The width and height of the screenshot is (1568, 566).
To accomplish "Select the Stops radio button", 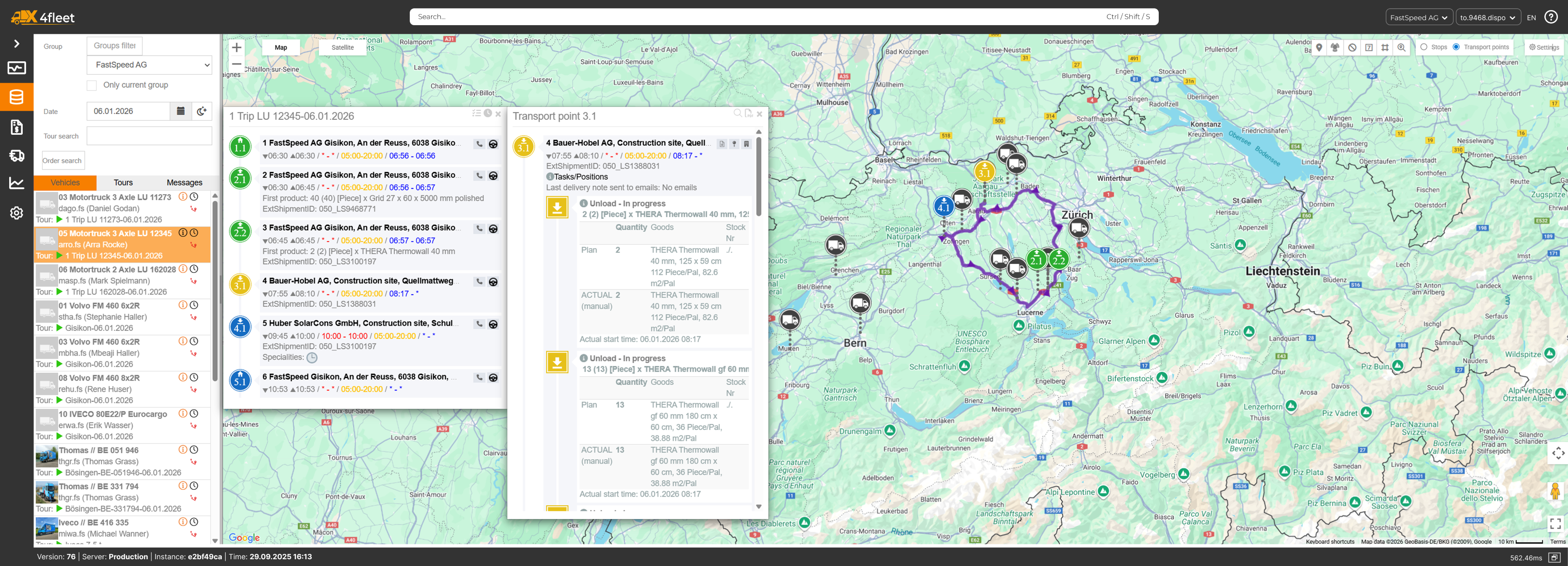I will (x=1424, y=47).
